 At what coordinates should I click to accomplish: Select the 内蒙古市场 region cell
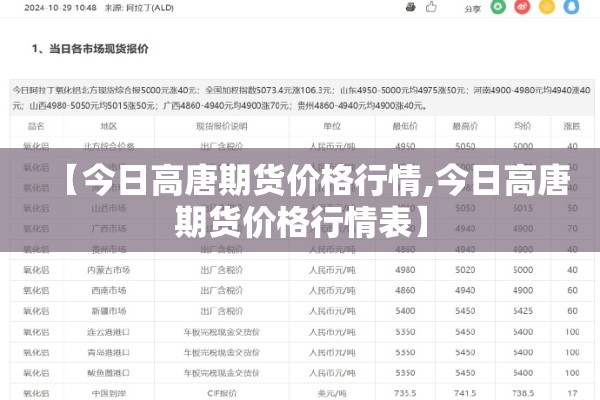pos(109,270)
